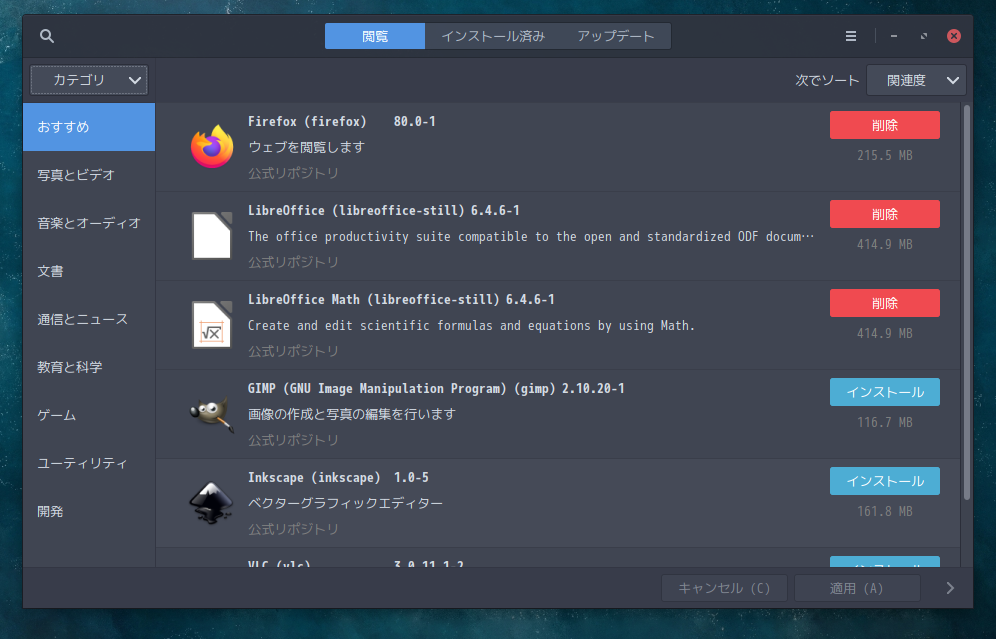Select the 教育と科学 category
This screenshot has width=996, height=639.
click(89, 367)
